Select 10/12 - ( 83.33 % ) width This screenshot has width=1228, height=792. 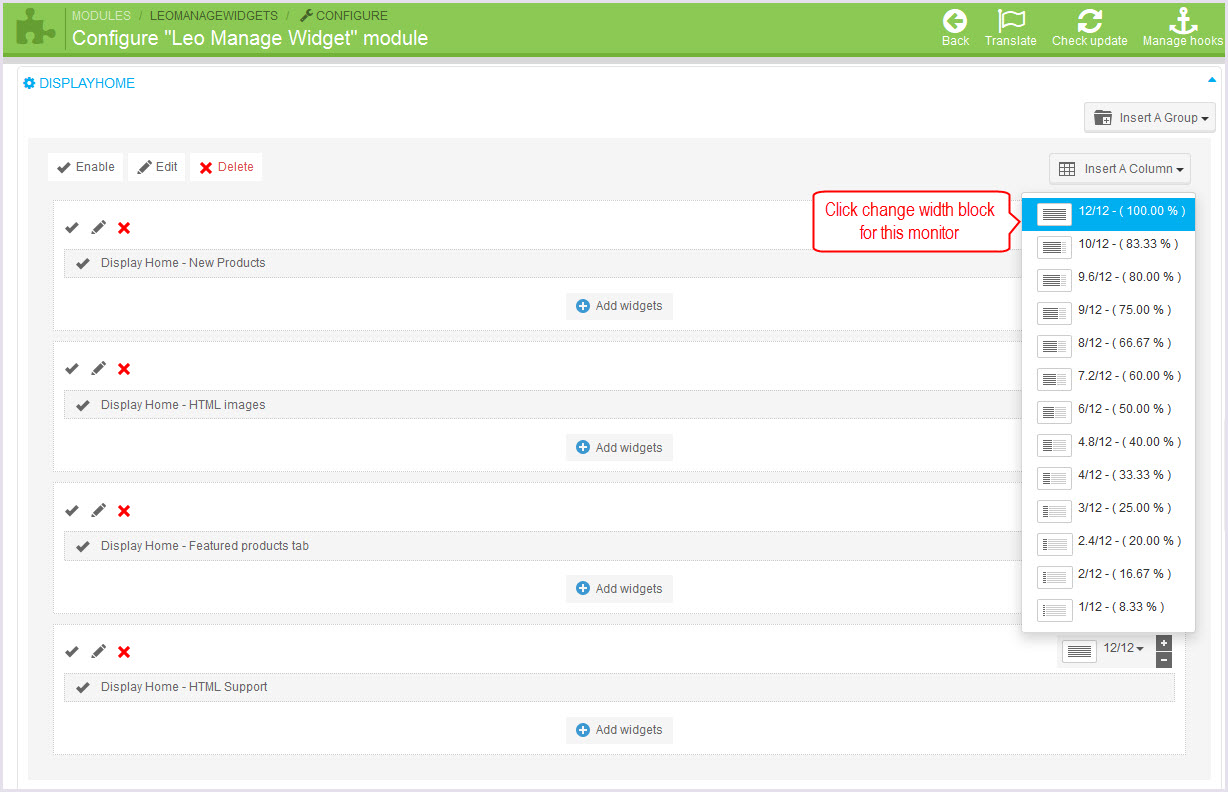(1108, 247)
